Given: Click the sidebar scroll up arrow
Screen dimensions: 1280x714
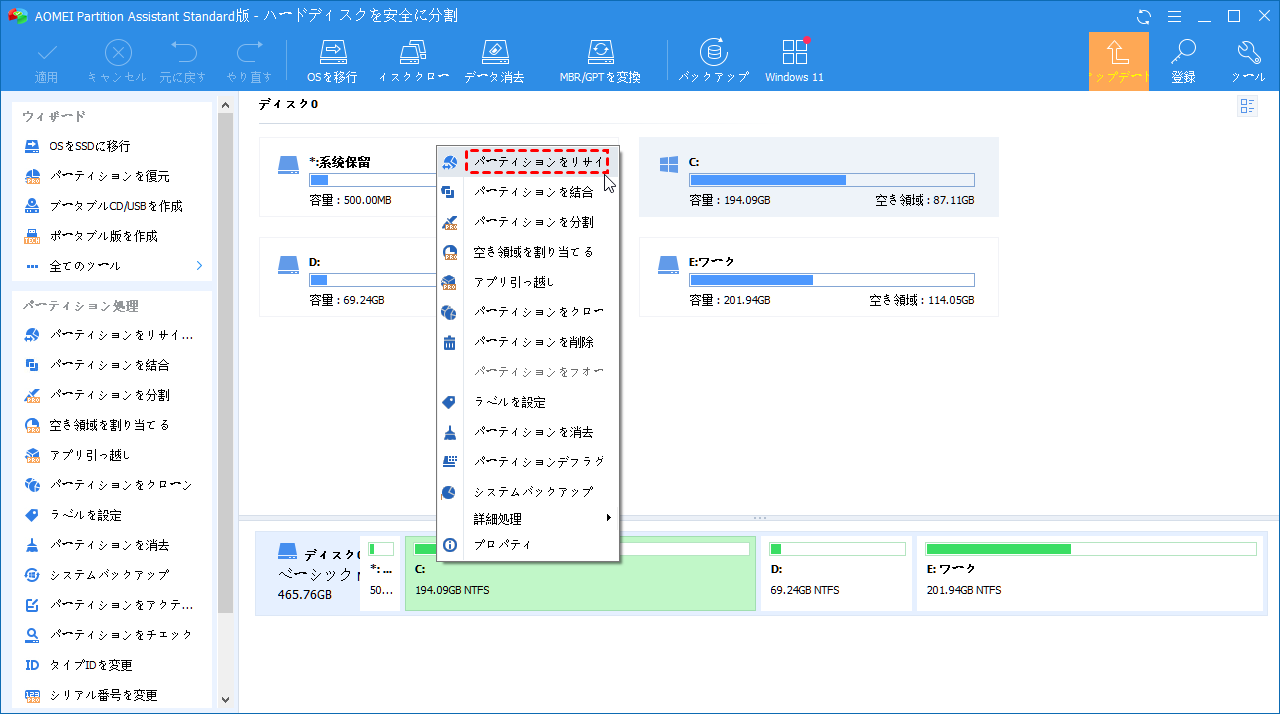Looking at the screenshot, I should (x=225, y=104).
